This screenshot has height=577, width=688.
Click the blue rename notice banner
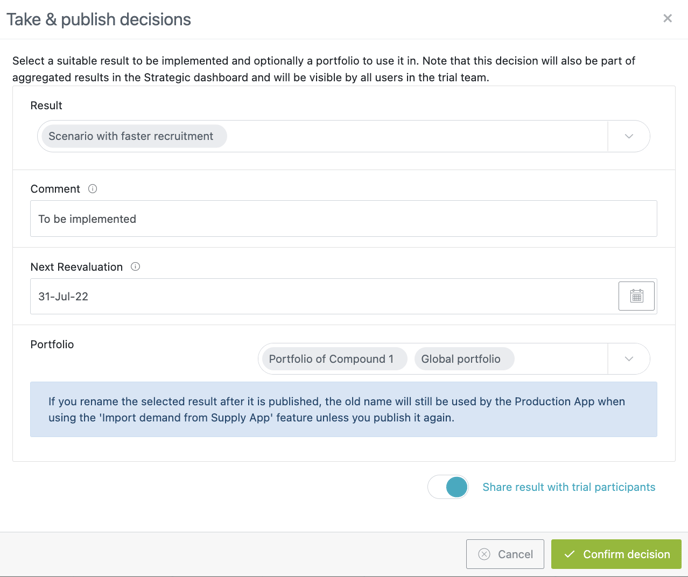pos(343,409)
